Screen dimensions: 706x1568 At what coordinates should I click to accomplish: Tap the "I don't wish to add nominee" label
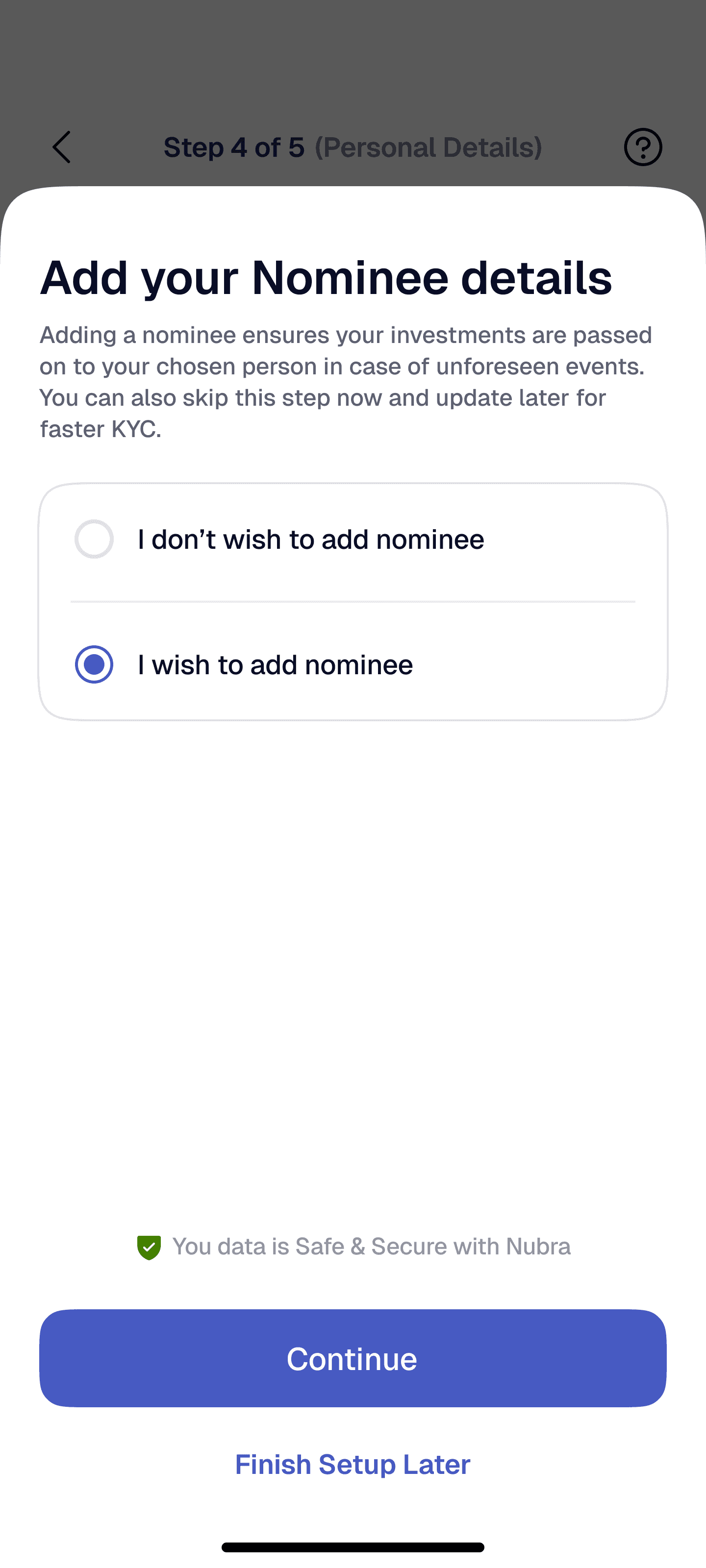(x=311, y=539)
